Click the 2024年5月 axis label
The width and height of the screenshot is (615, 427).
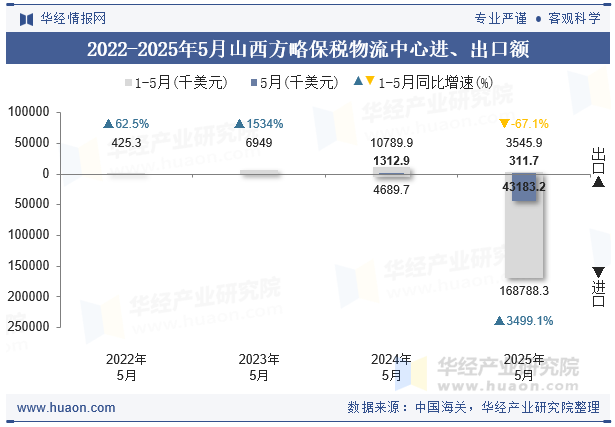(391, 367)
